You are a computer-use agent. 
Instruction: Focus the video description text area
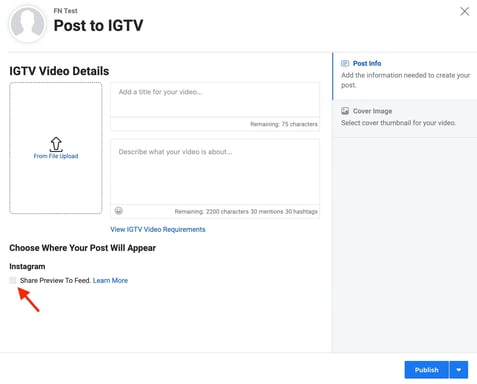click(215, 172)
